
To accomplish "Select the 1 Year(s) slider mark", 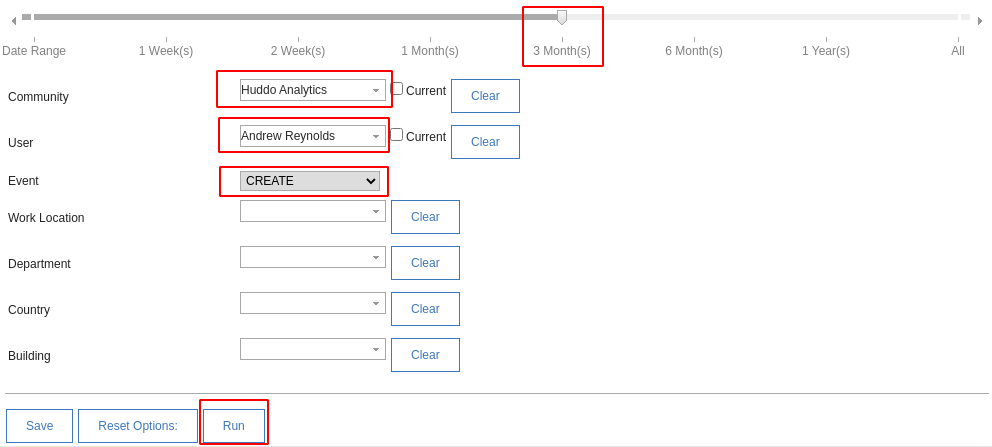I will click(x=826, y=51).
